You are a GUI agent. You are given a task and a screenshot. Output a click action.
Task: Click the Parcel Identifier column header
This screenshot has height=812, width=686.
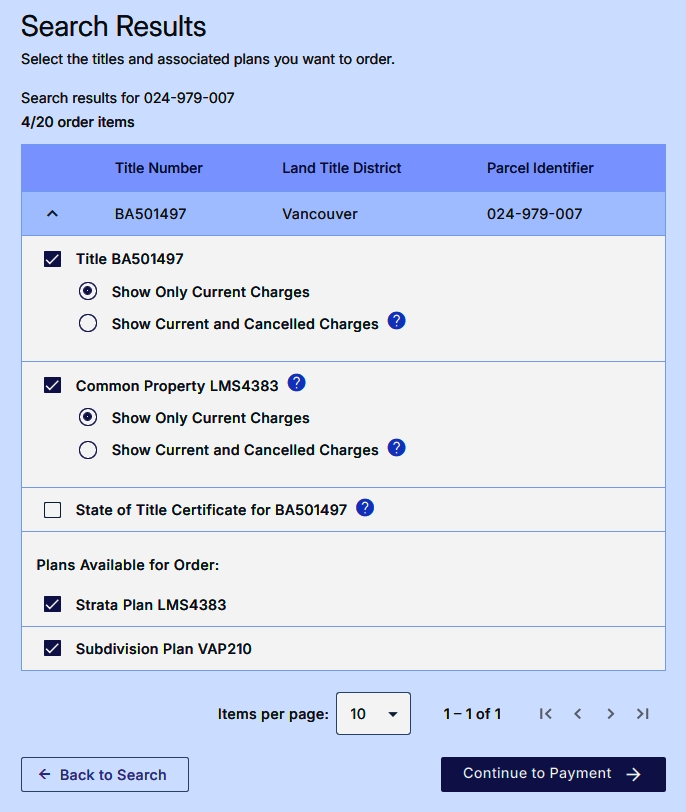click(x=540, y=168)
